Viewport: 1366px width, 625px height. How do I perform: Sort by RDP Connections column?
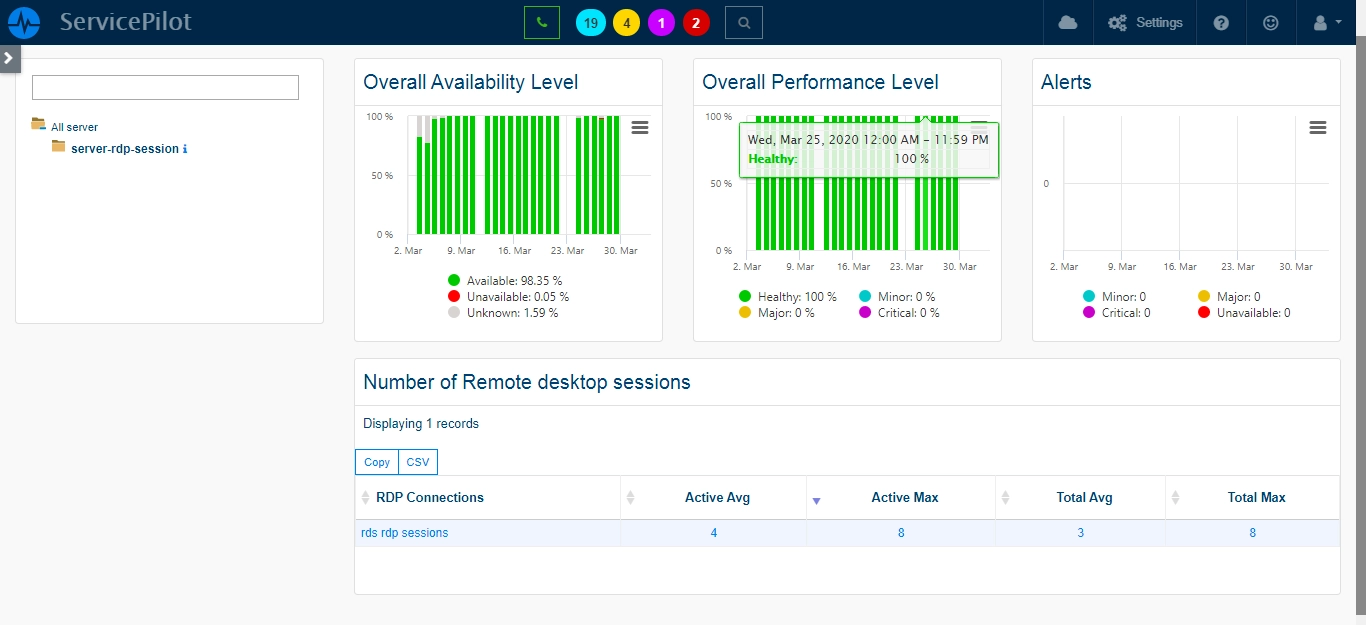click(487, 497)
